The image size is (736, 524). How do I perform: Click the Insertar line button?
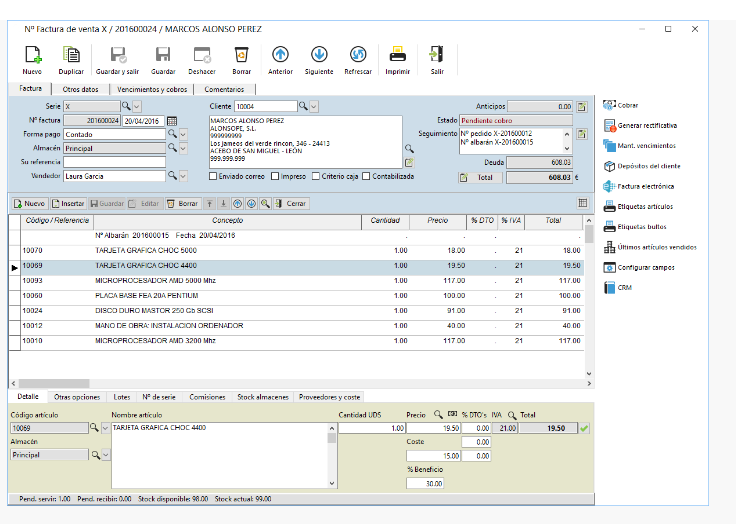click(x=68, y=203)
